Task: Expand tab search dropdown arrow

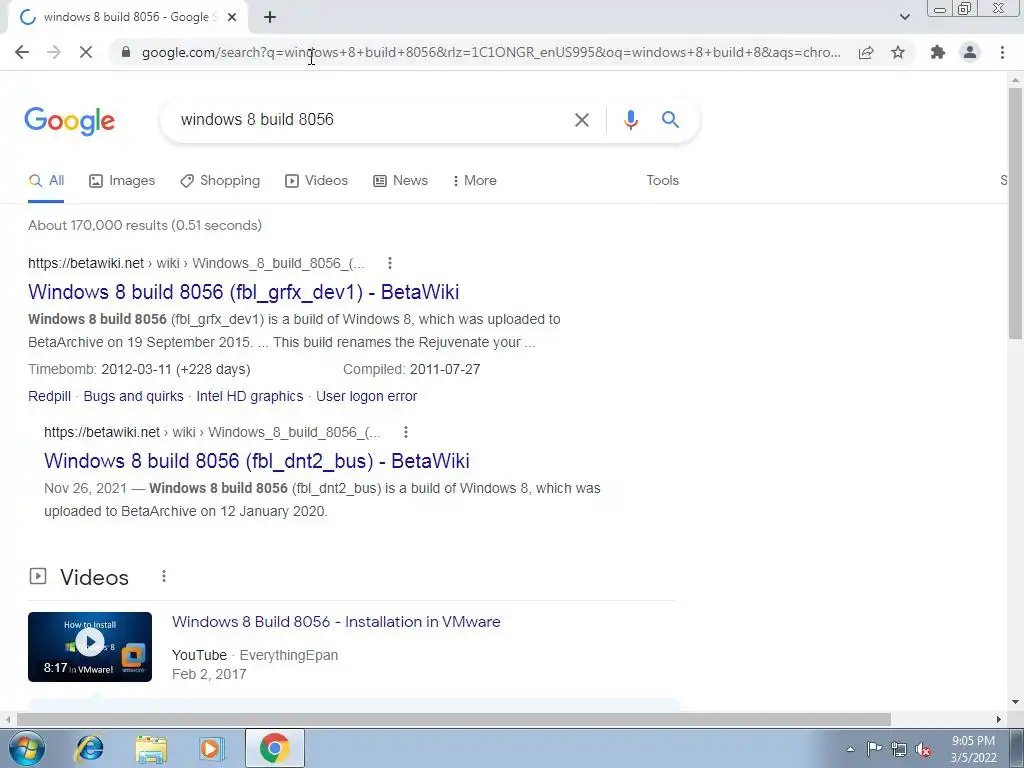Action: tap(904, 17)
